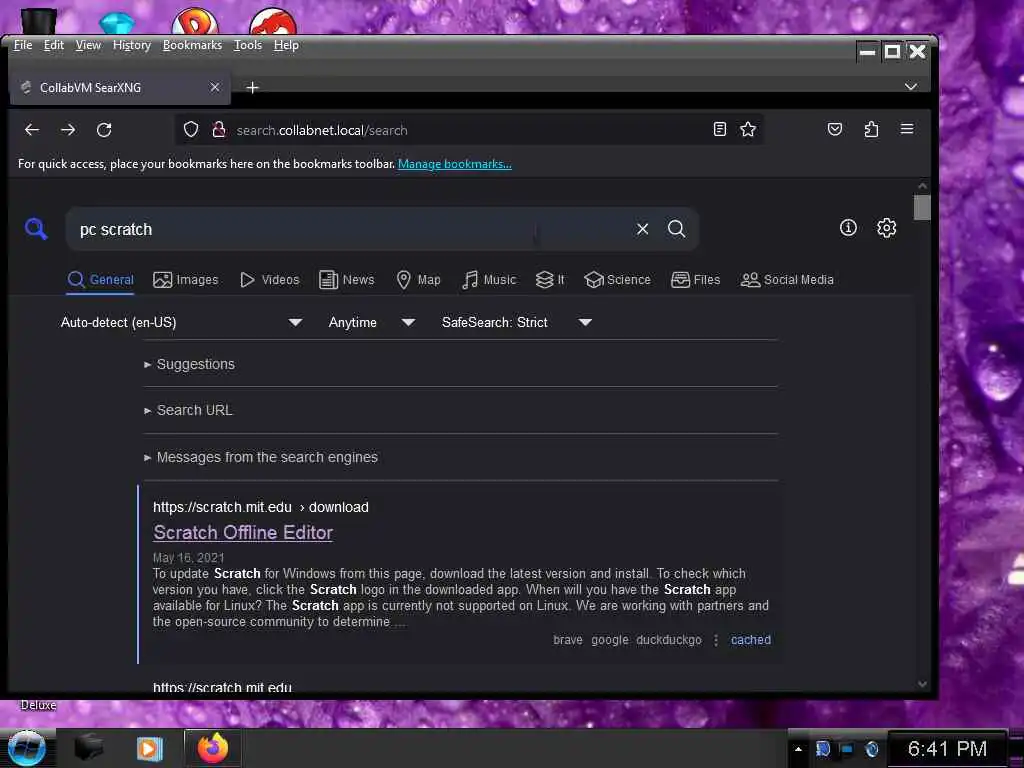Open the Anytime time range dropdown
Image resolution: width=1024 pixels, height=768 pixels.
(372, 323)
